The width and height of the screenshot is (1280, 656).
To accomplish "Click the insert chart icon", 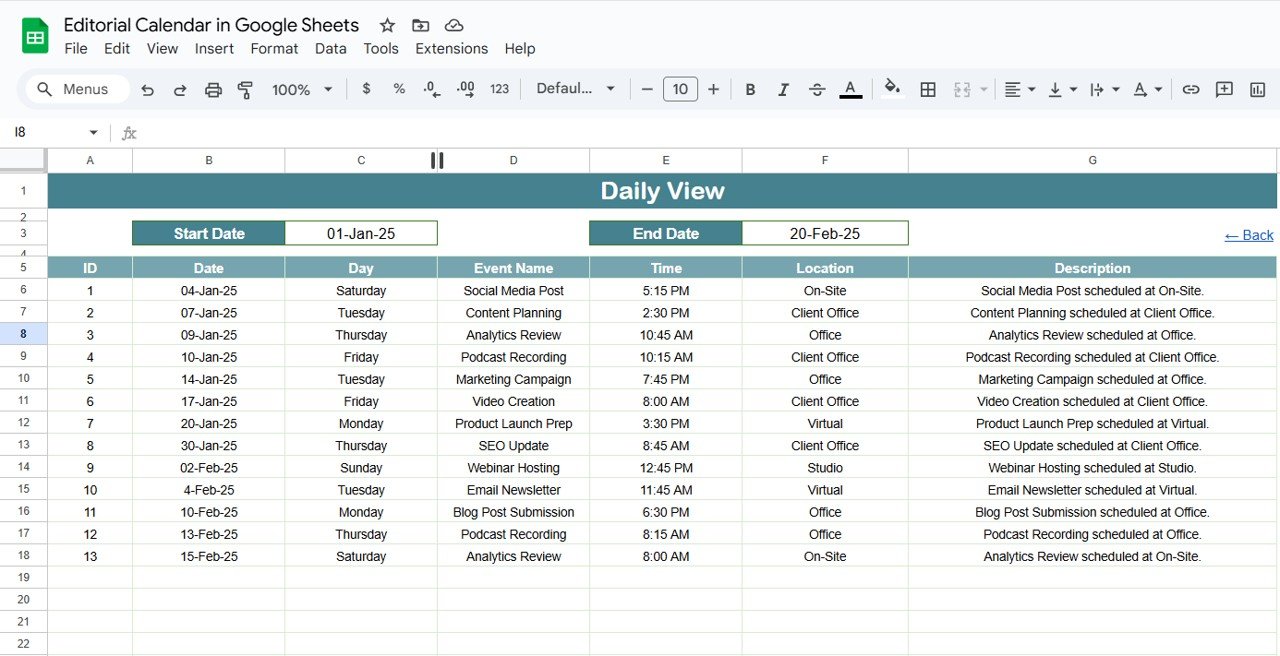I will coord(1257,90).
